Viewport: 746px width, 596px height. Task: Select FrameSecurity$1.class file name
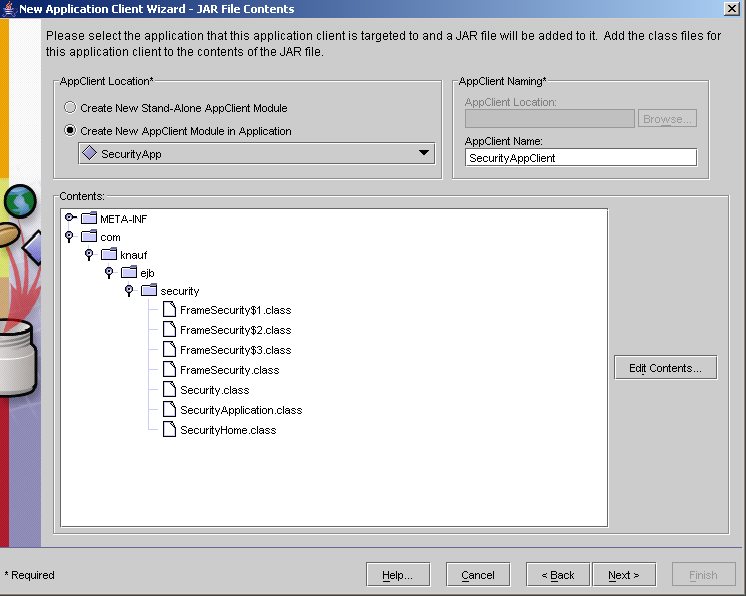coord(236,310)
